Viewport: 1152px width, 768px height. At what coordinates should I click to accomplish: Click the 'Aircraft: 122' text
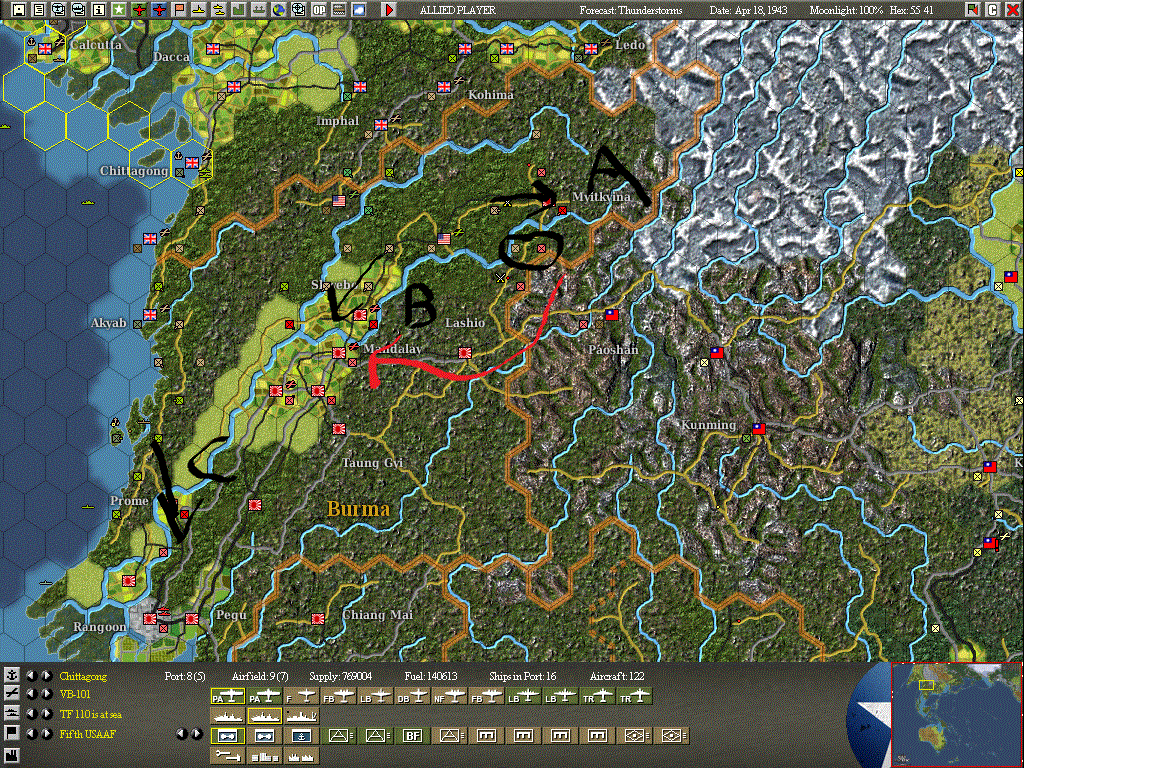(617, 676)
